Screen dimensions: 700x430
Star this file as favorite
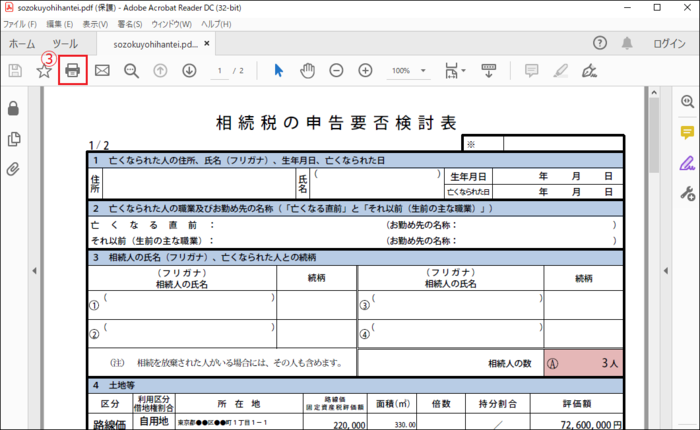tap(44, 71)
